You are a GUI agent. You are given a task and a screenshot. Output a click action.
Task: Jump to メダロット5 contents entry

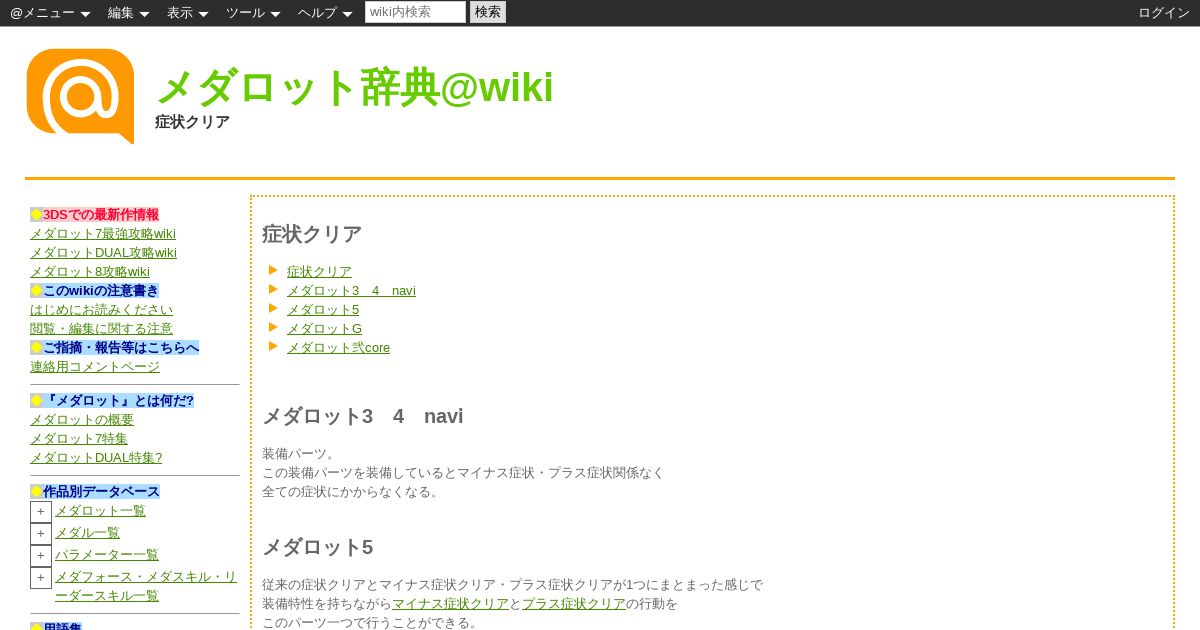click(323, 310)
